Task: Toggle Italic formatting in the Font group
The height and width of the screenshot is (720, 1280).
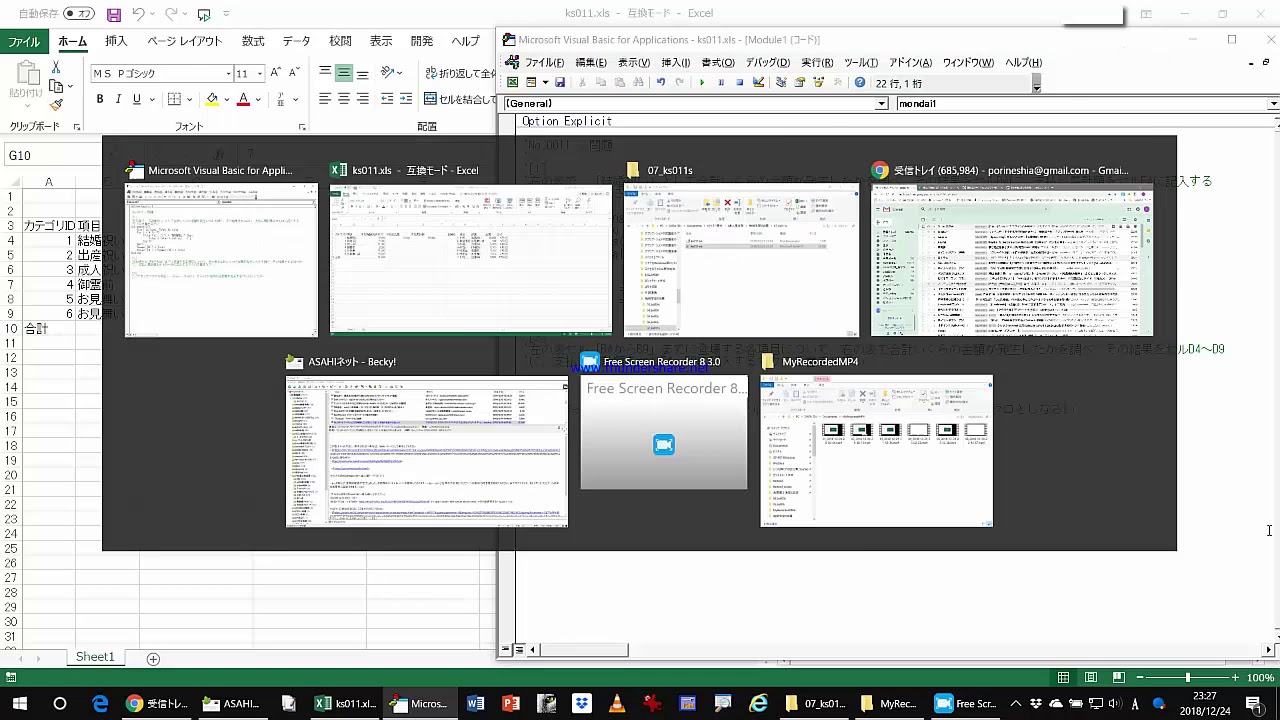Action: (118, 99)
